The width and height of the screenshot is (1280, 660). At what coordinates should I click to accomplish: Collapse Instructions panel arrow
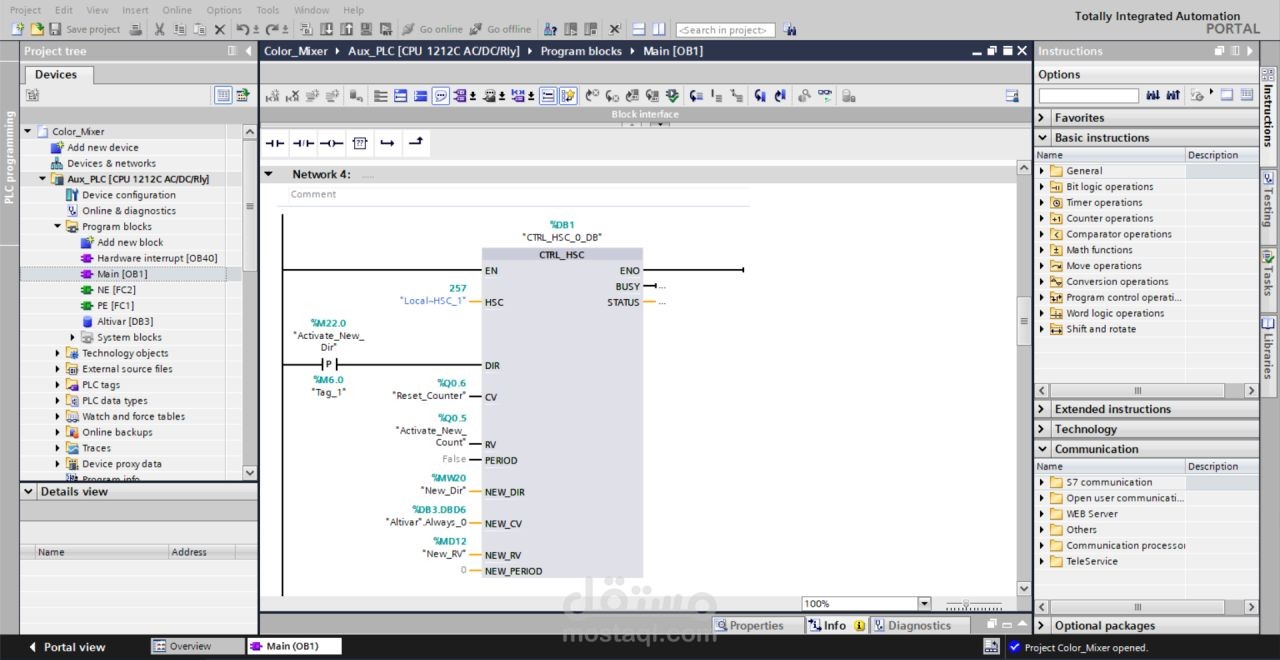click(x=1249, y=51)
